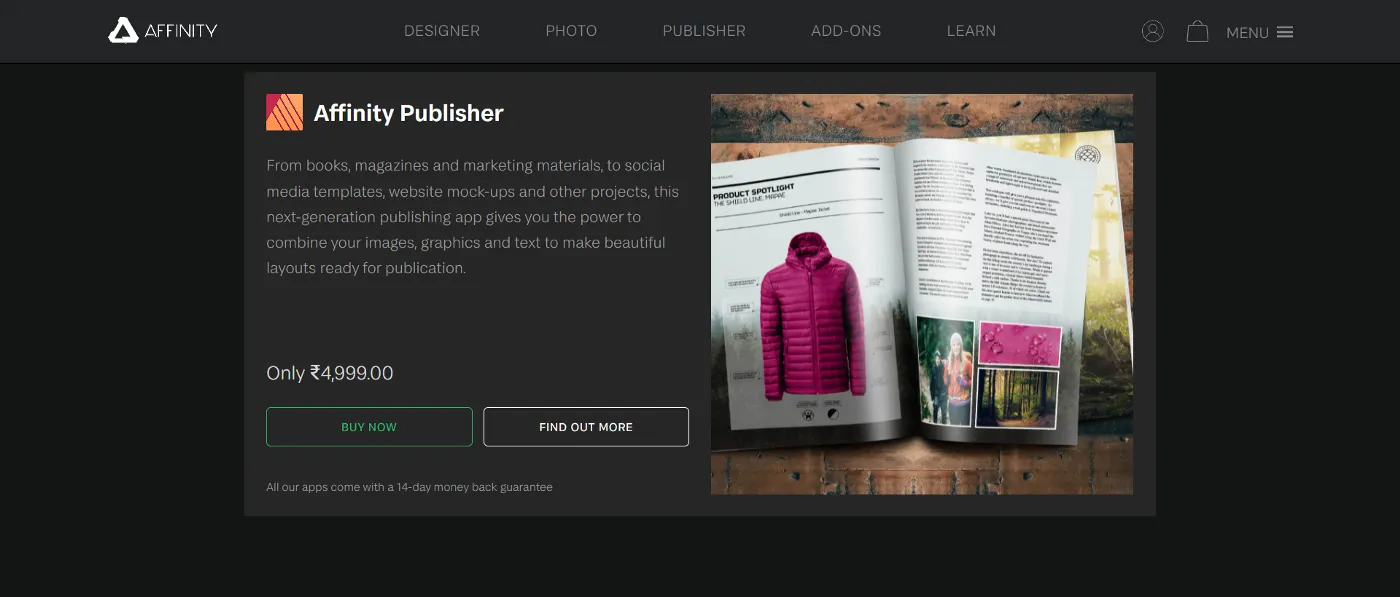Click the 'Only ₹4,999.00' price text
1400x597 pixels.
tap(330, 373)
